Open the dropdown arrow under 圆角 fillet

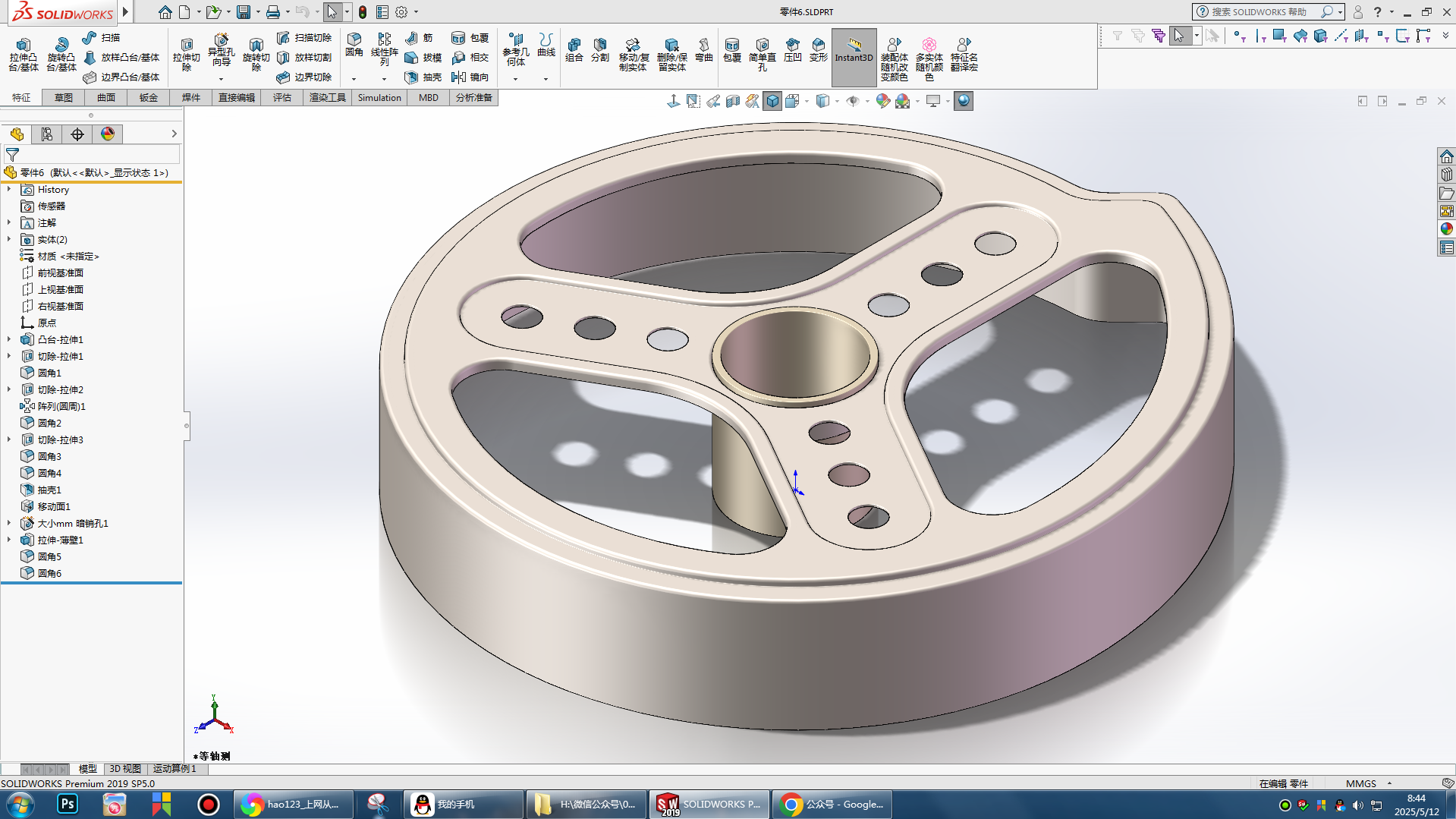tap(354, 79)
